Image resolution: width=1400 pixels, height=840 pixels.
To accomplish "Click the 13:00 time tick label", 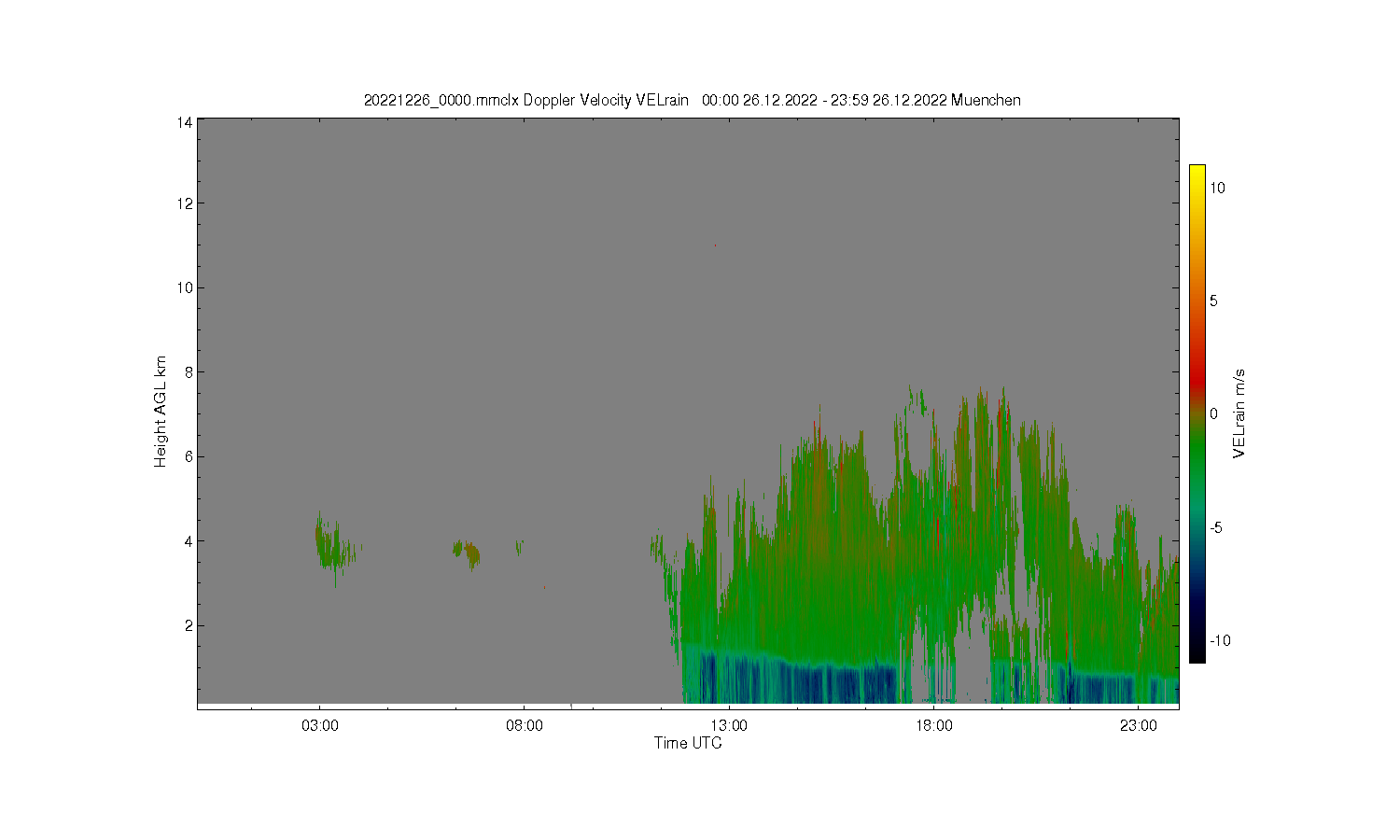I will pyautogui.click(x=729, y=725).
